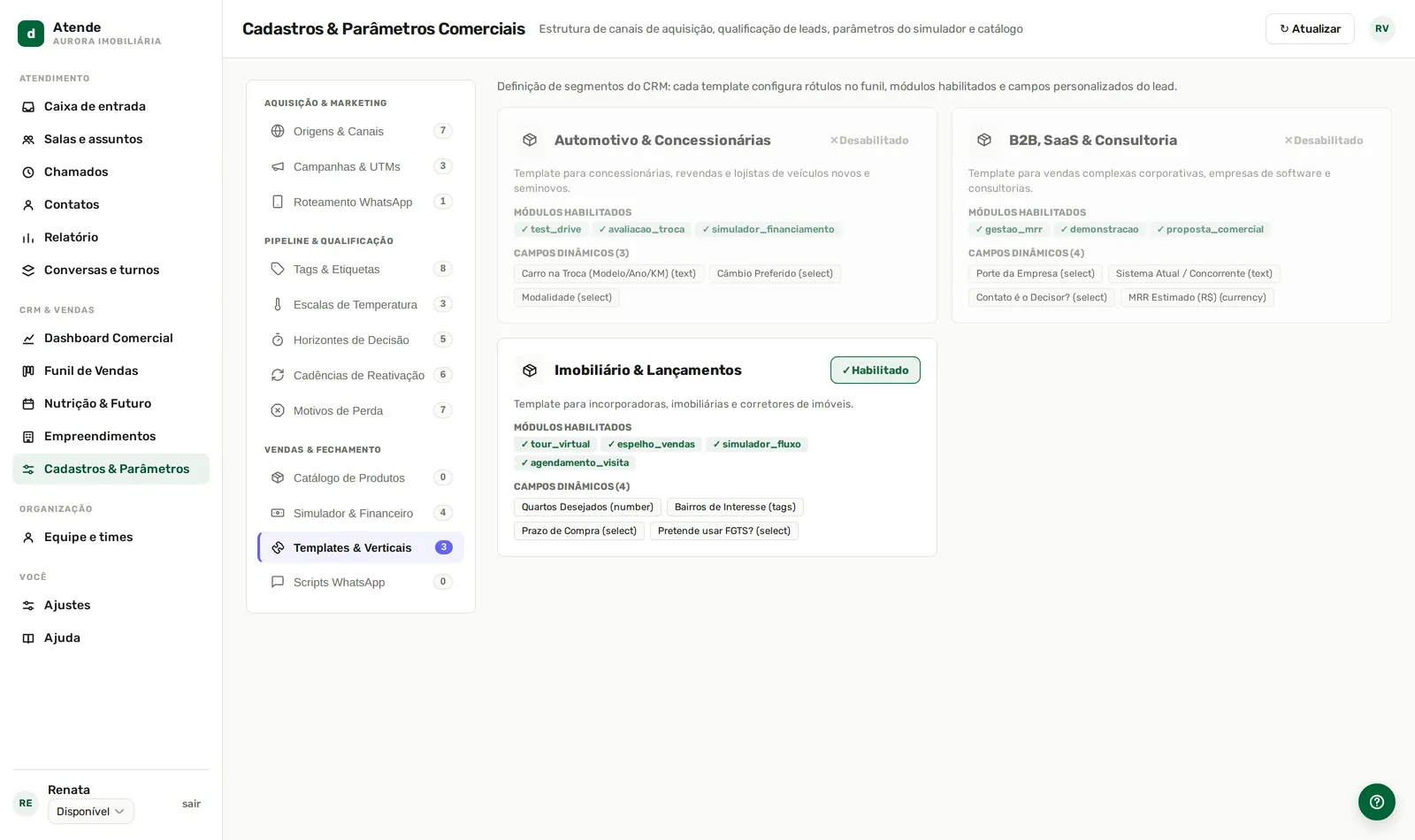Click the MRR Estimado (R$) (currency) chip
The image size is (1415, 840).
click(1197, 298)
